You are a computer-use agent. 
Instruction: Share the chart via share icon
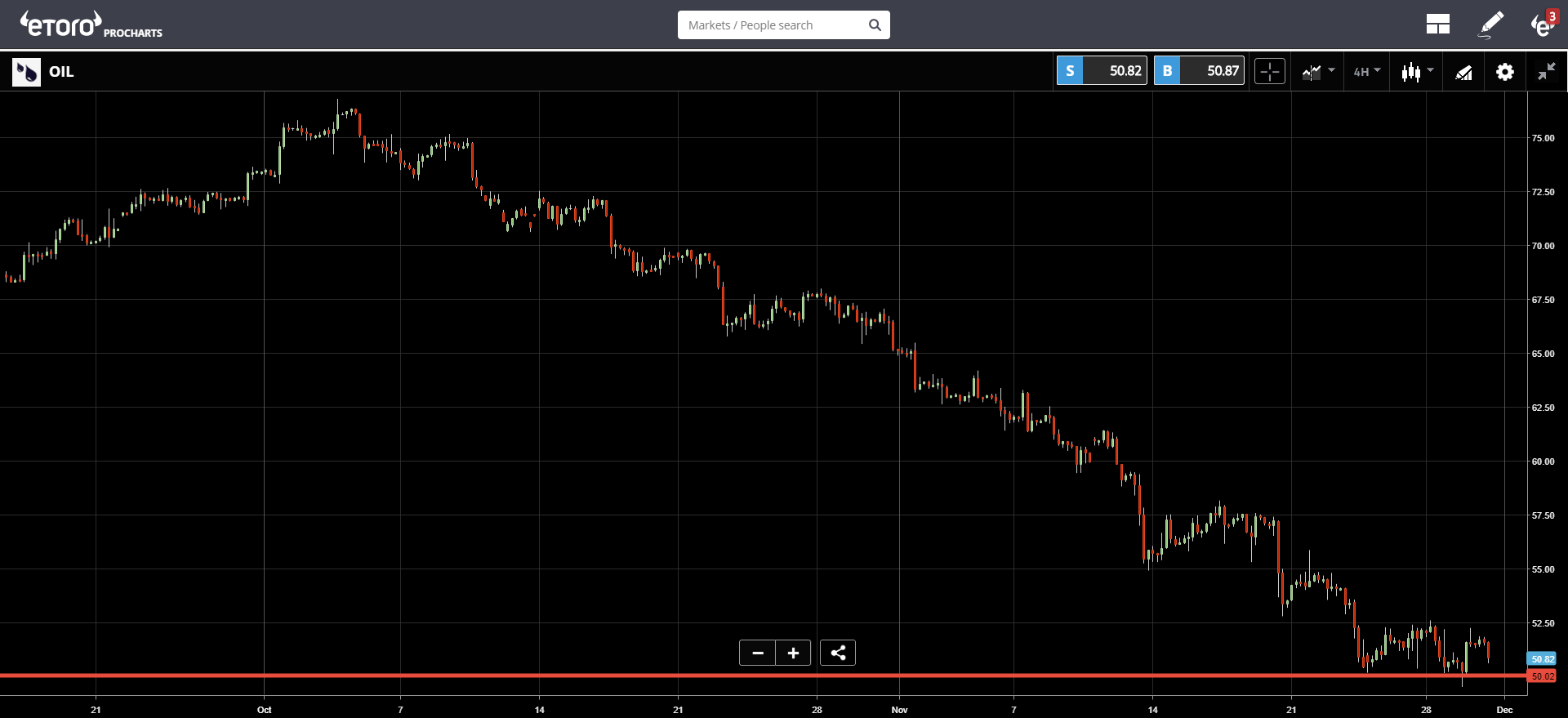pos(838,653)
